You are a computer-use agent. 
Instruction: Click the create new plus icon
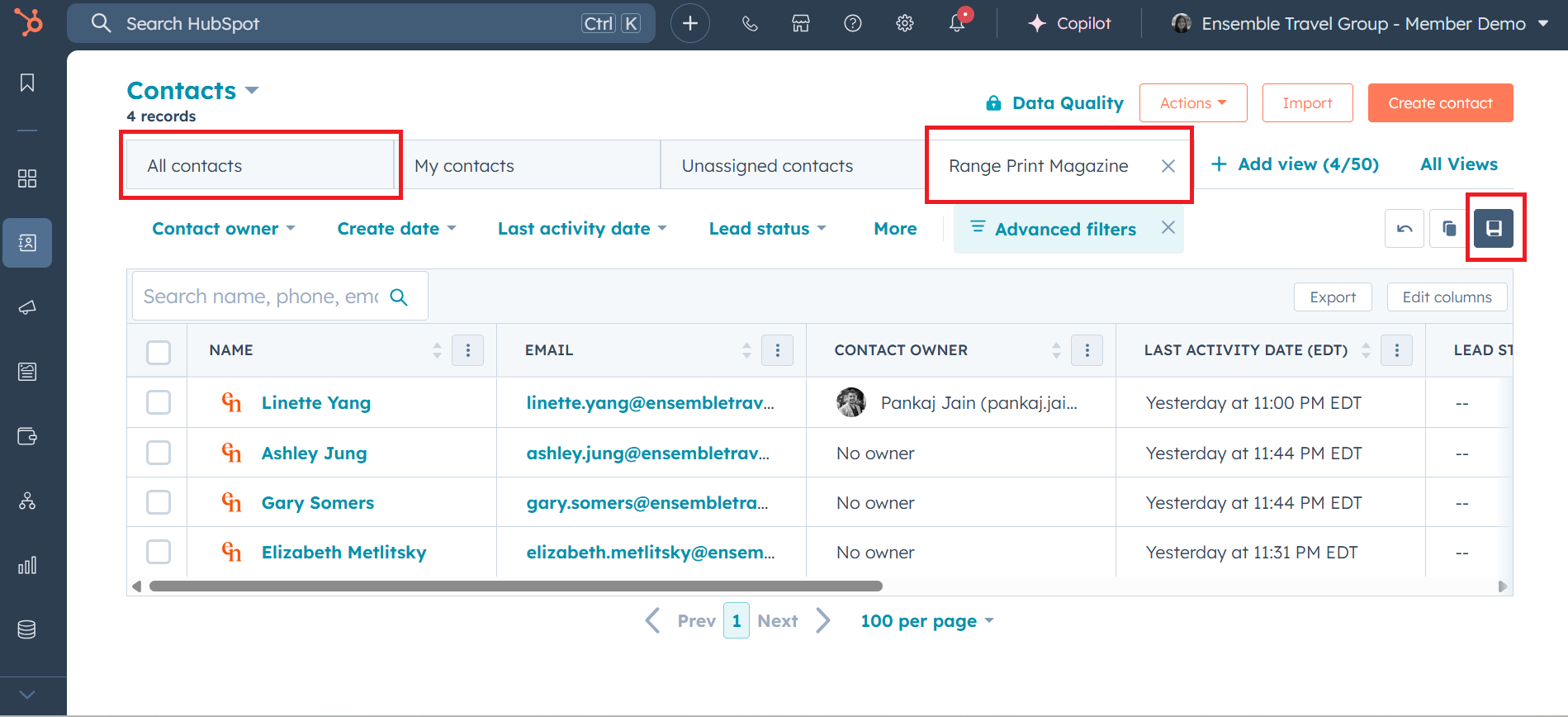[x=690, y=23]
